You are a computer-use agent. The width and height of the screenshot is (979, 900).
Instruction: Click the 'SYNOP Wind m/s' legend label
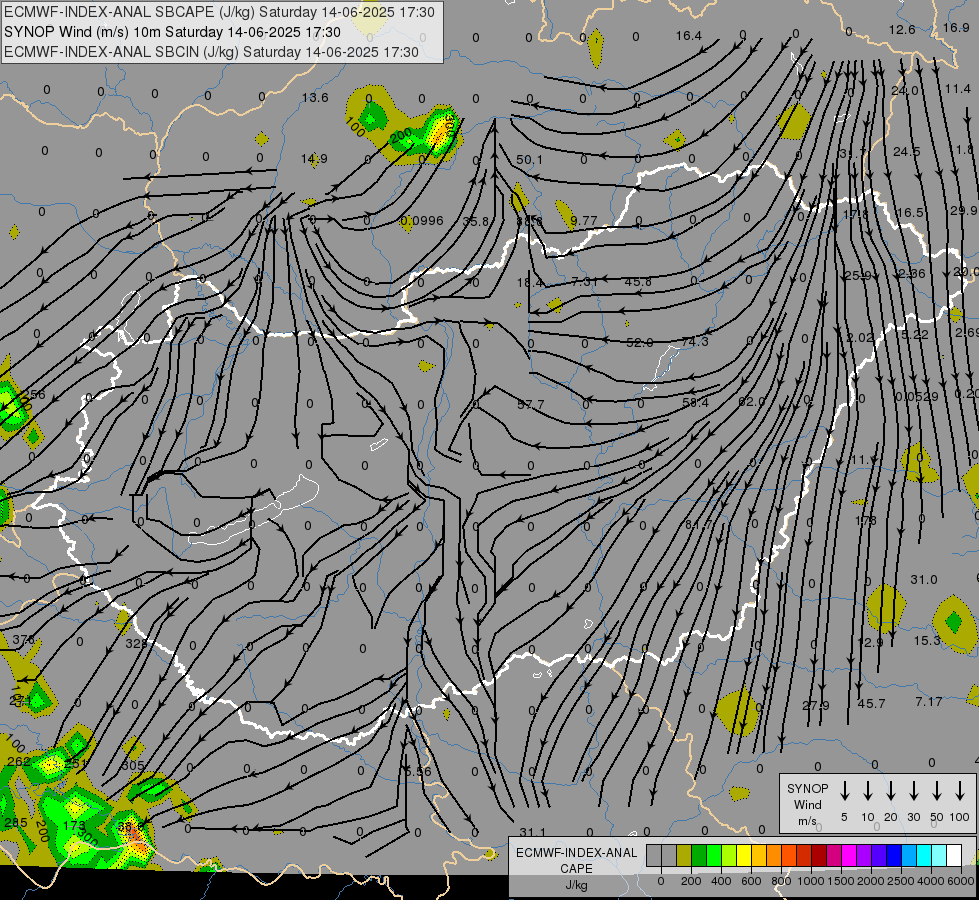click(807, 804)
